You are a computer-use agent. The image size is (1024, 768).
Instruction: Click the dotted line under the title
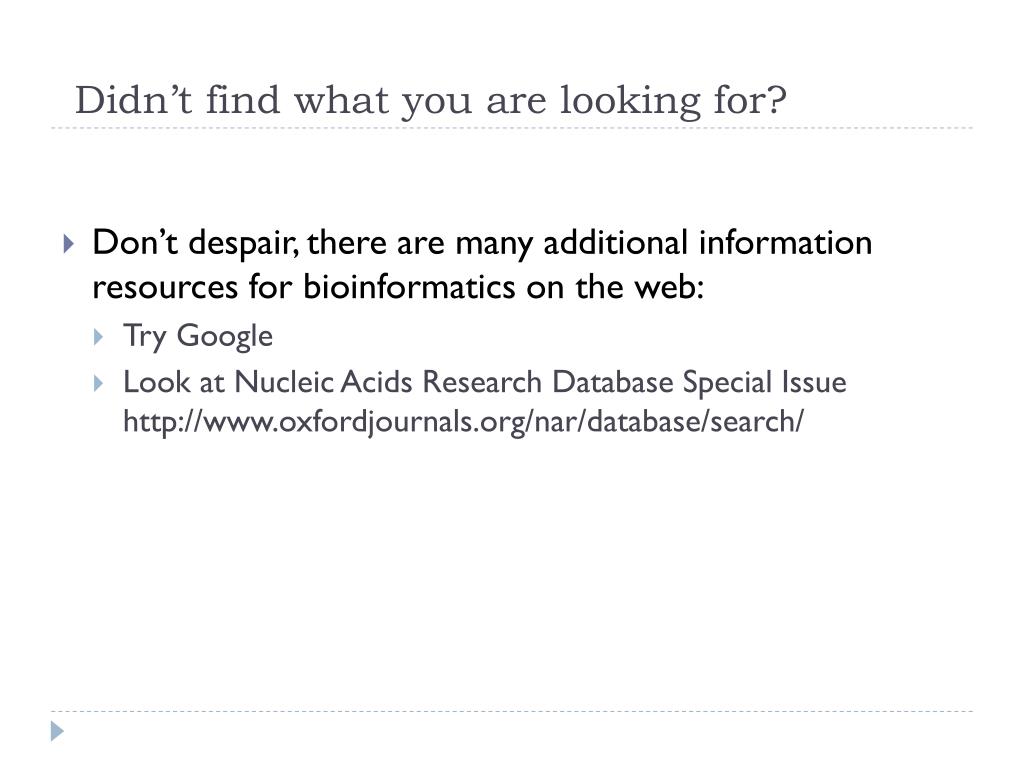point(512,128)
